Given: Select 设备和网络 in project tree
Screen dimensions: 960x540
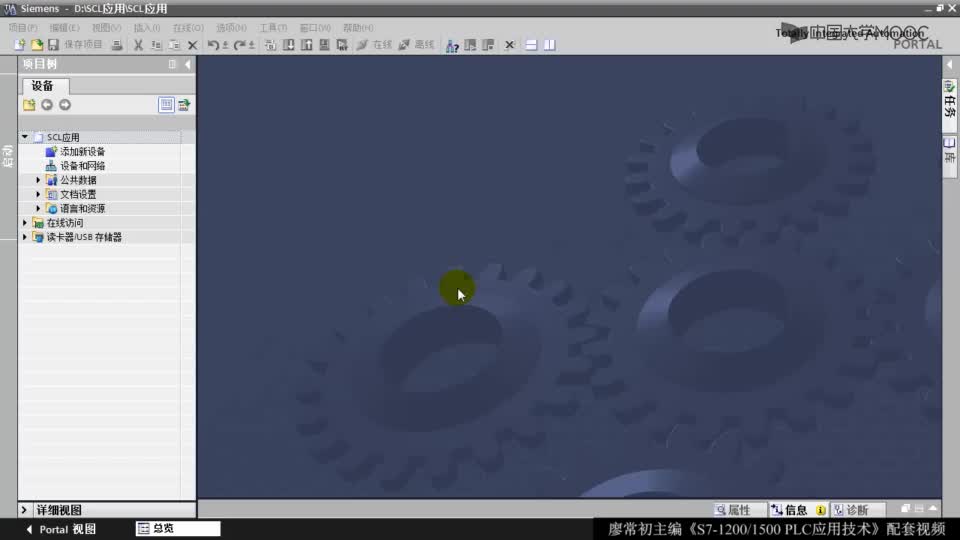Looking at the screenshot, I should (83, 166).
